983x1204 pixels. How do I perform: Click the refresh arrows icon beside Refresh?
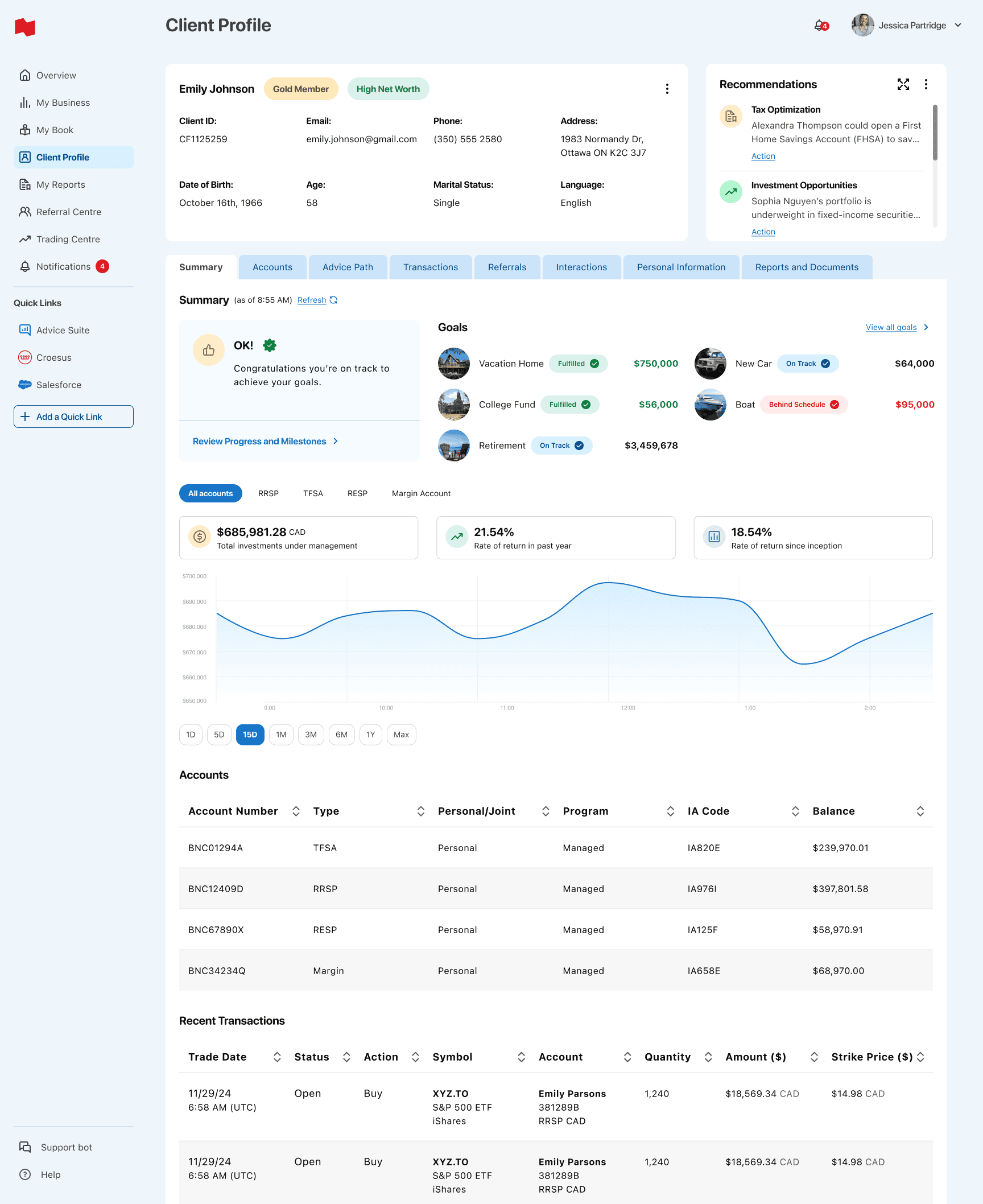click(334, 300)
